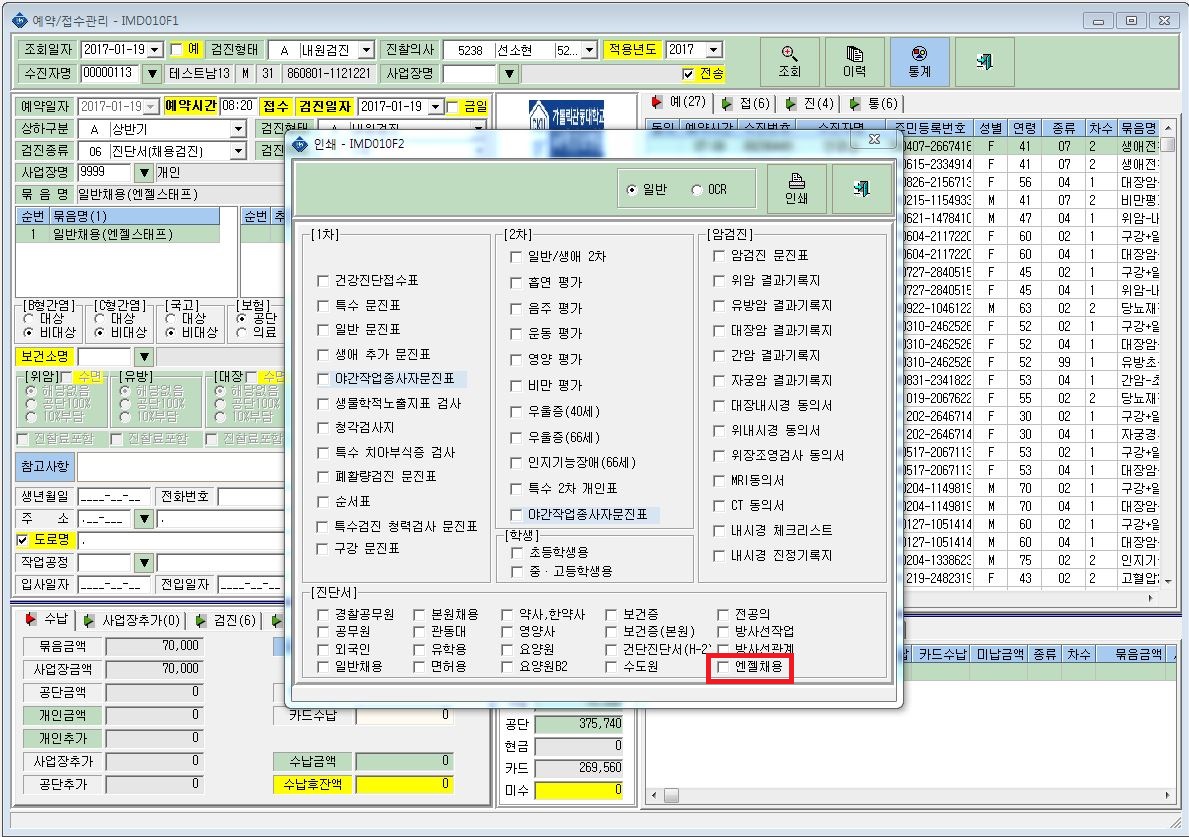The image size is (1189, 837).
Task: Open the 이력 history icon button
Action: coord(855,61)
